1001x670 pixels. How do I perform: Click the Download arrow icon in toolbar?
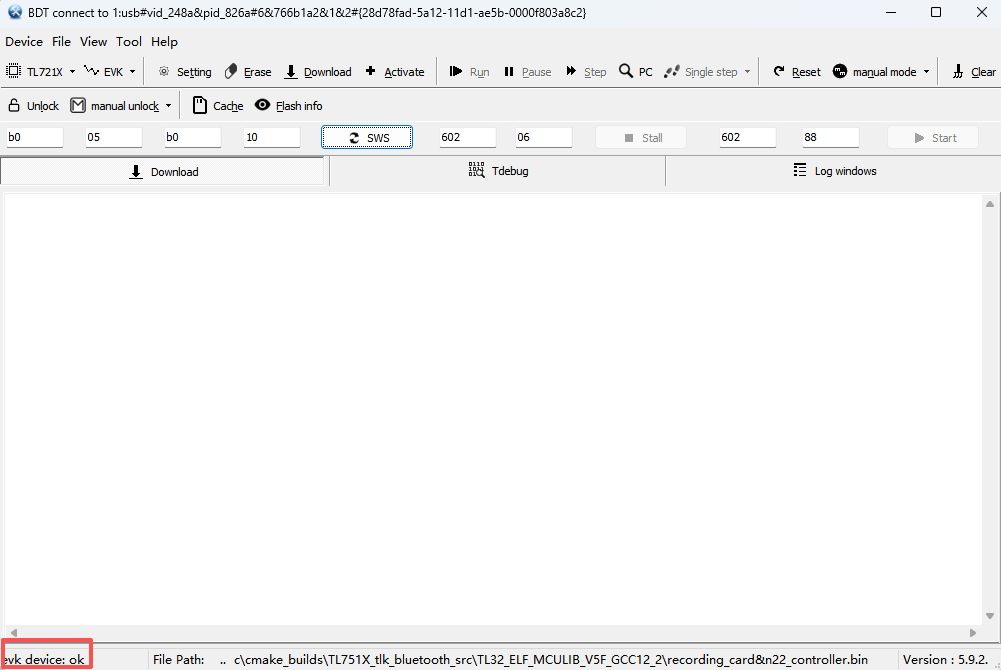[x=290, y=71]
